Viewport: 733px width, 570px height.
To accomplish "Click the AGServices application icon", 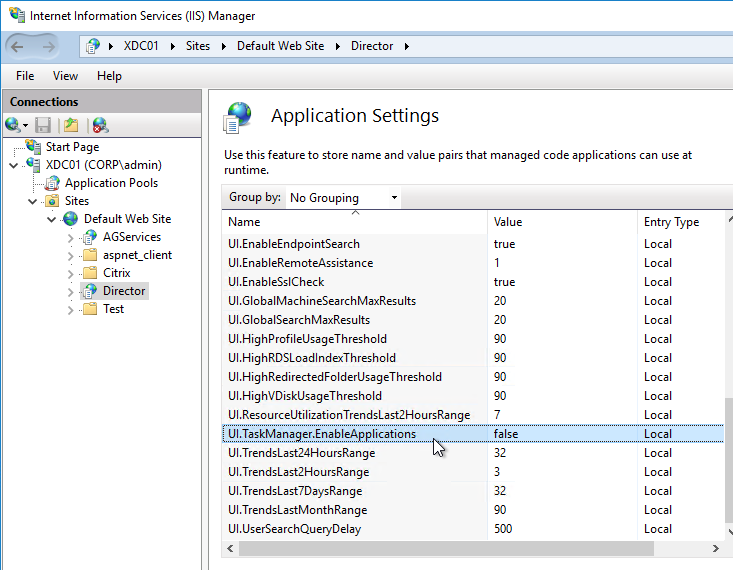I will coord(89,237).
